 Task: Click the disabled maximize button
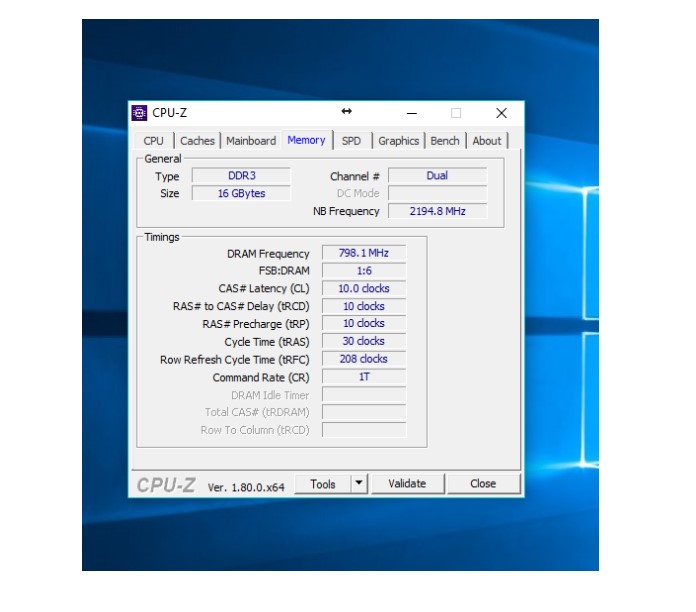pyautogui.click(x=456, y=113)
